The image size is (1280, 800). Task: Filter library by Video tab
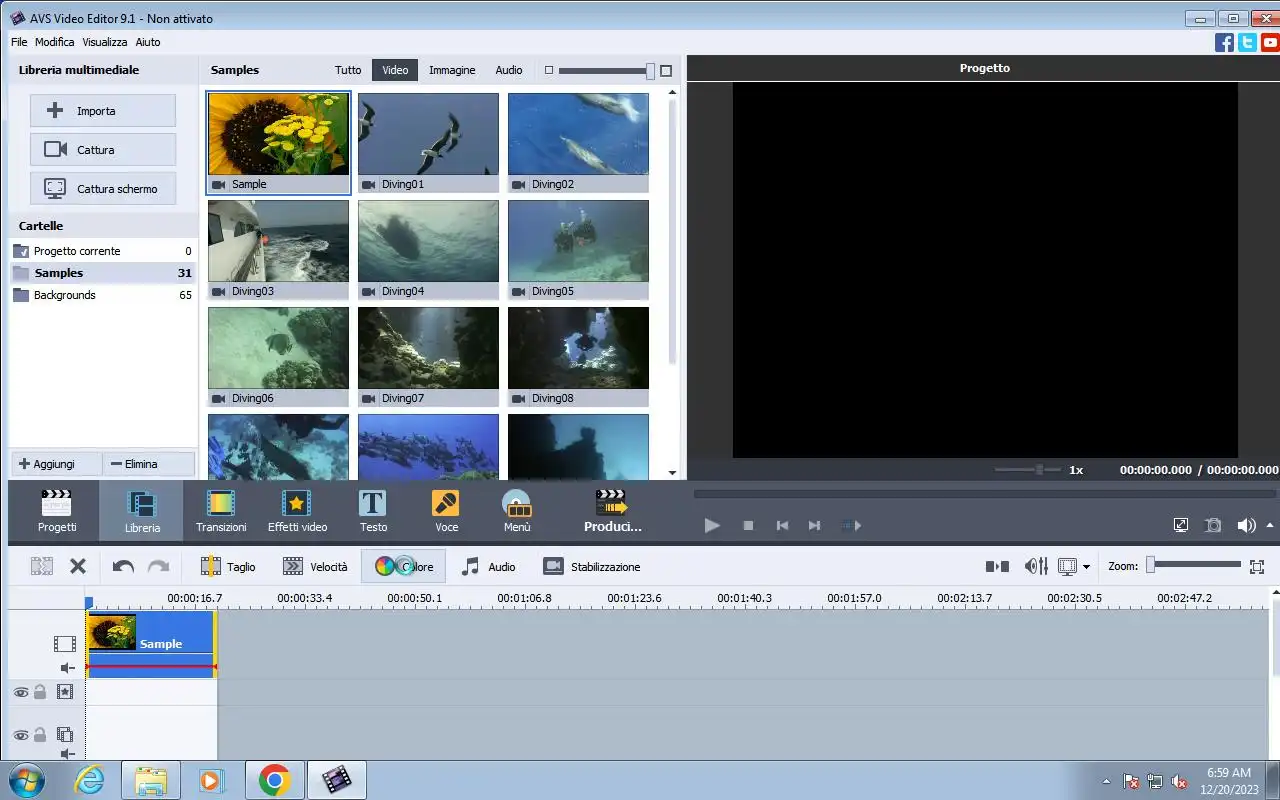click(395, 70)
